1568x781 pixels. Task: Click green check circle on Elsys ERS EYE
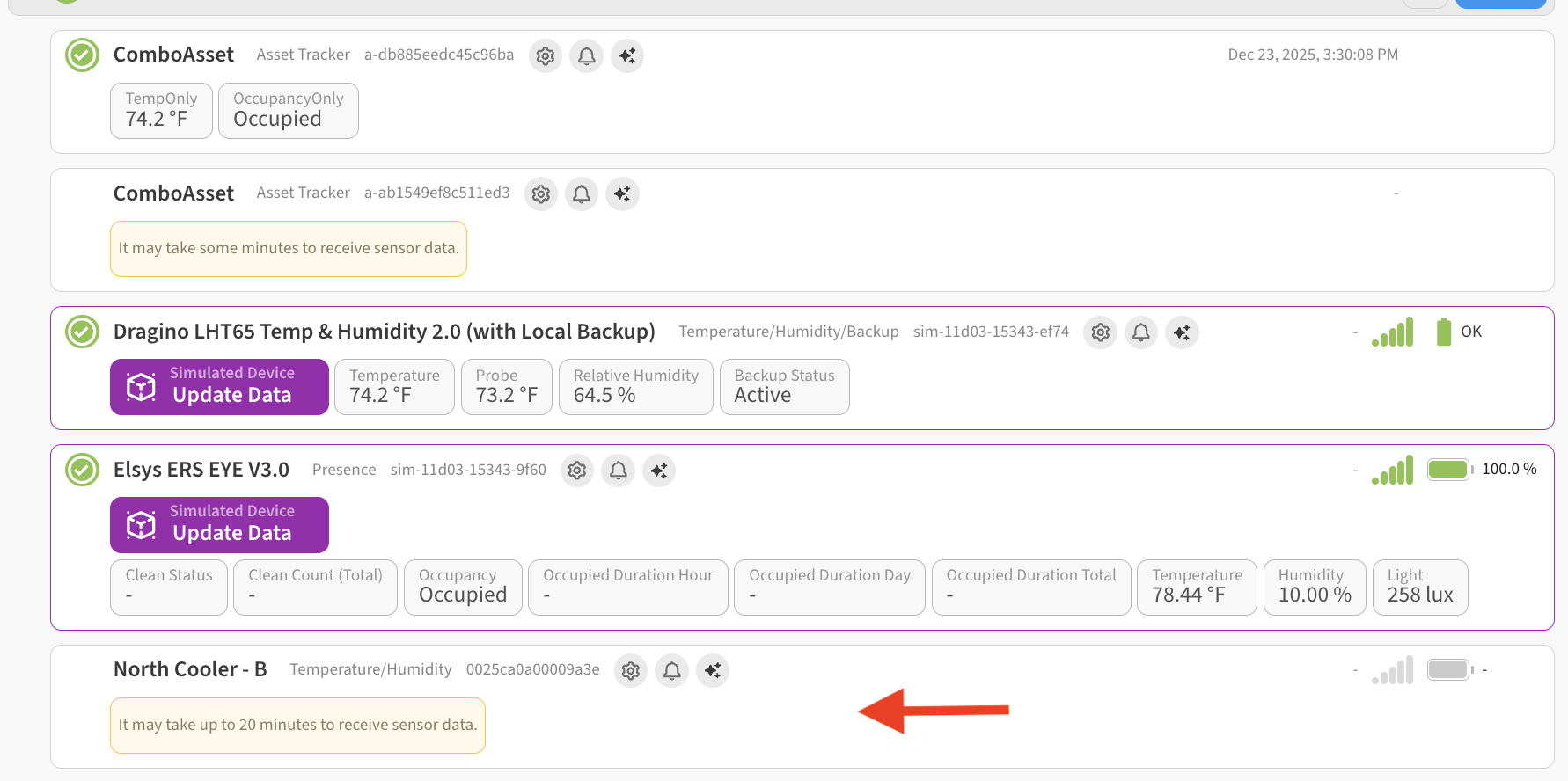click(83, 471)
